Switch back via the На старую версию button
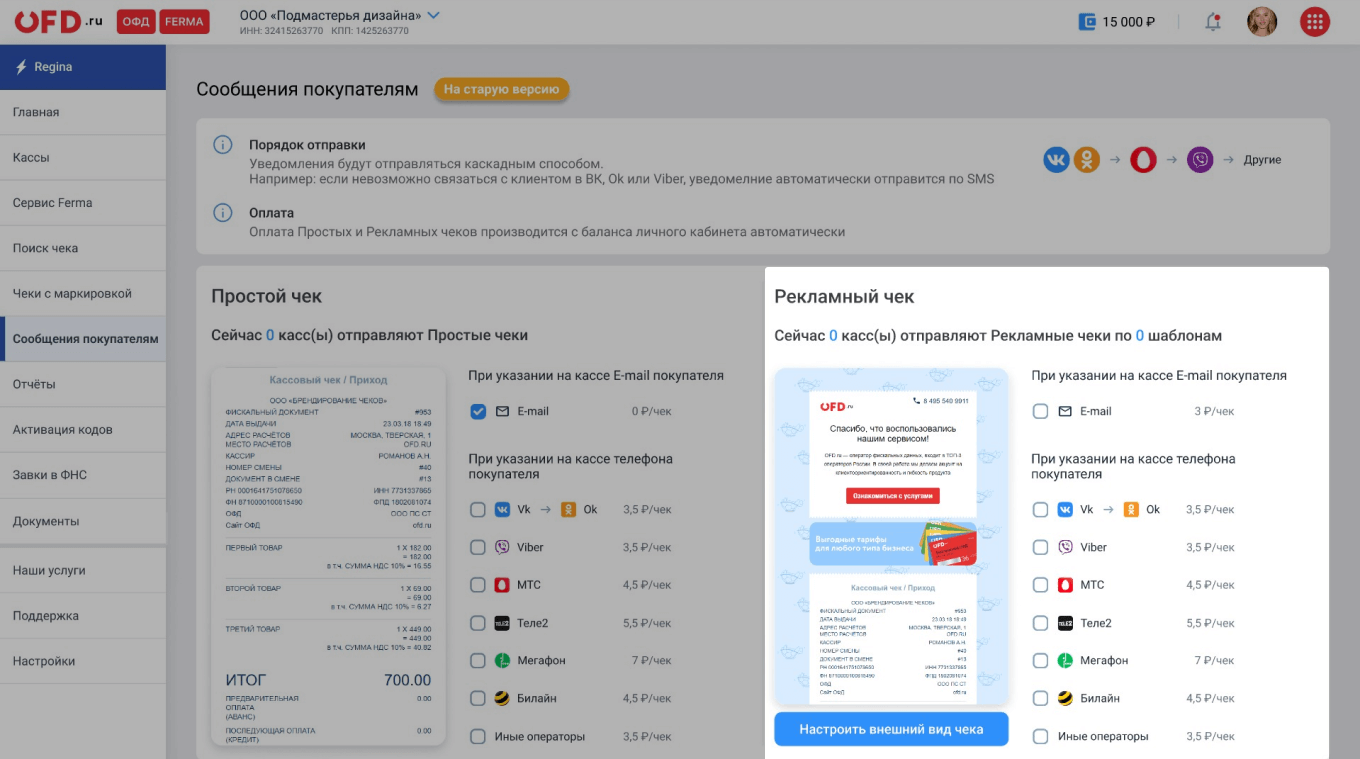The image size is (1360, 759). tap(501, 89)
